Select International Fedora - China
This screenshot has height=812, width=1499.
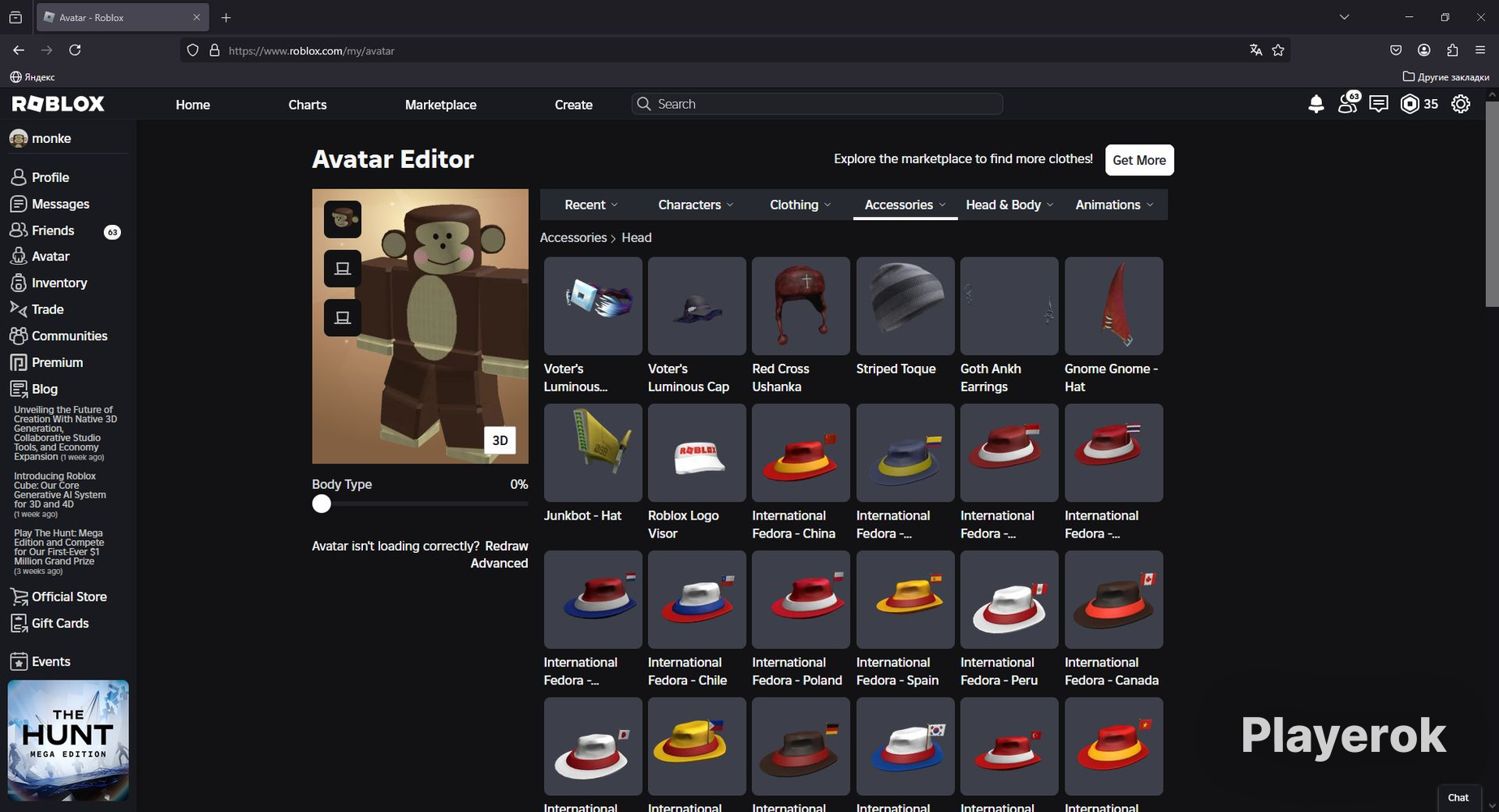click(801, 453)
